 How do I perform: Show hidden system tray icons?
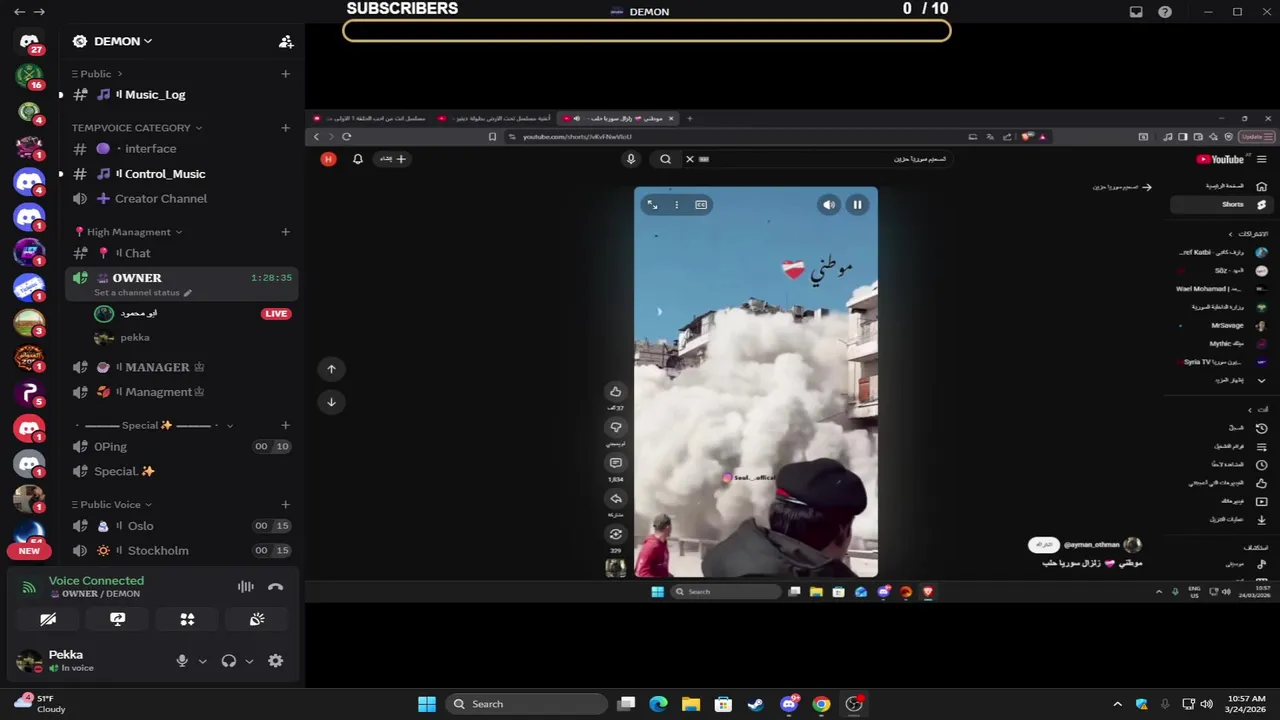1117,704
